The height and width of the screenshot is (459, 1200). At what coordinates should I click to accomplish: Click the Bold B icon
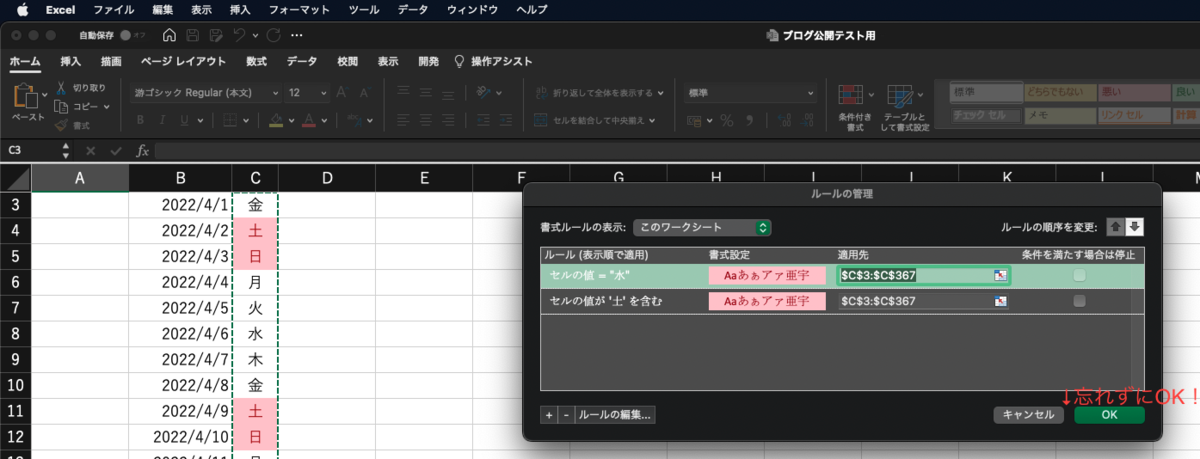[139, 120]
